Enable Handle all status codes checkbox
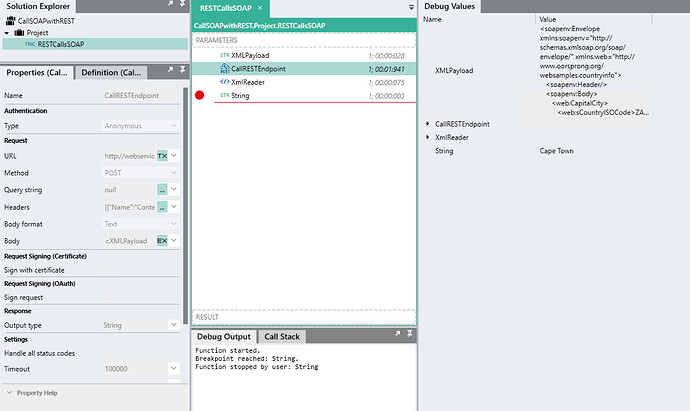 click(107, 353)
